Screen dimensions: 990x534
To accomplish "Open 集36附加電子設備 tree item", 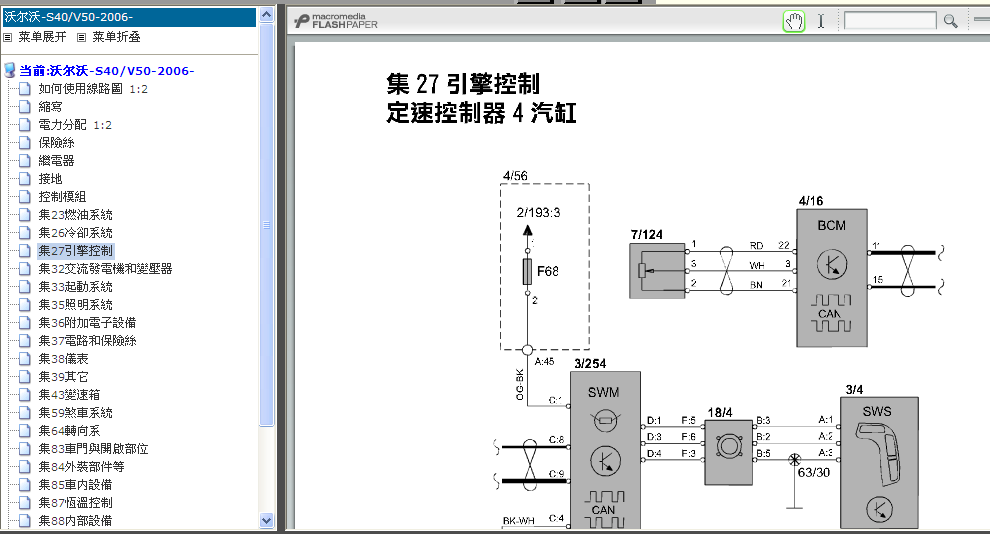I will point(87,323).
